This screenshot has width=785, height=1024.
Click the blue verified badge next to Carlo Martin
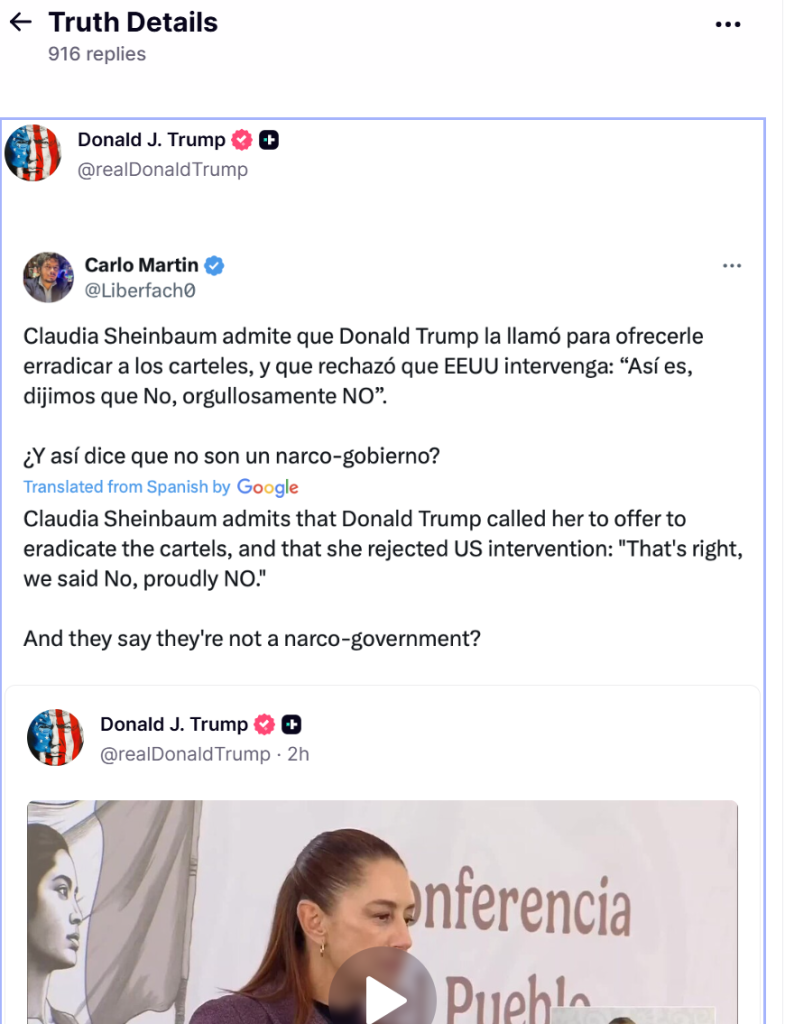coord(214,265)
